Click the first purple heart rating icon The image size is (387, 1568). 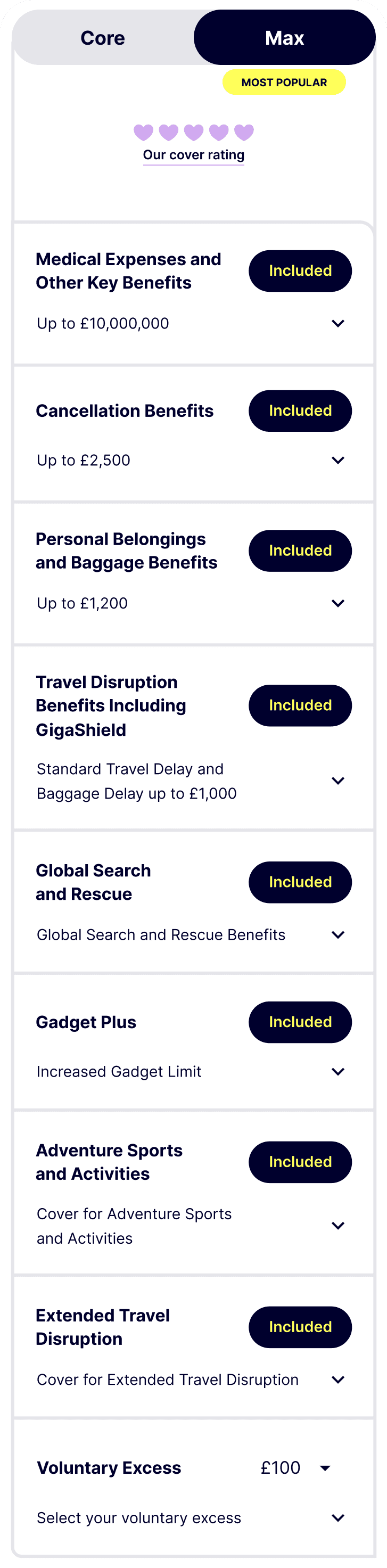tap(144, 131)
